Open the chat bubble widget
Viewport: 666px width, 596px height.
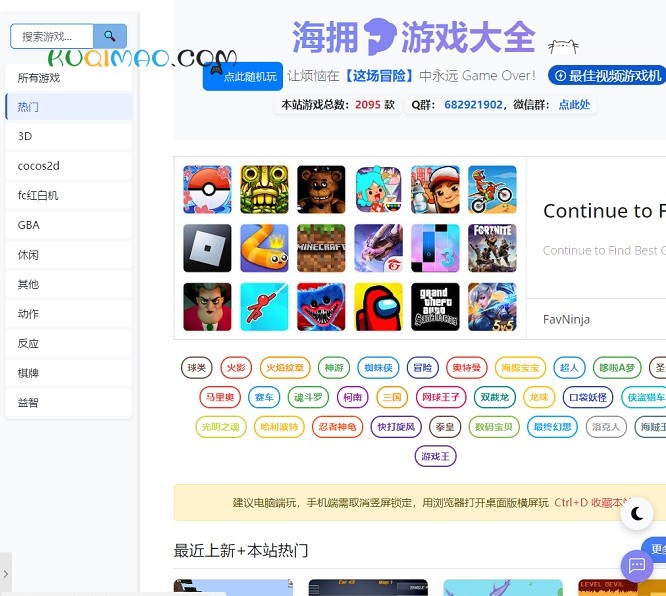tap(637, 565)
